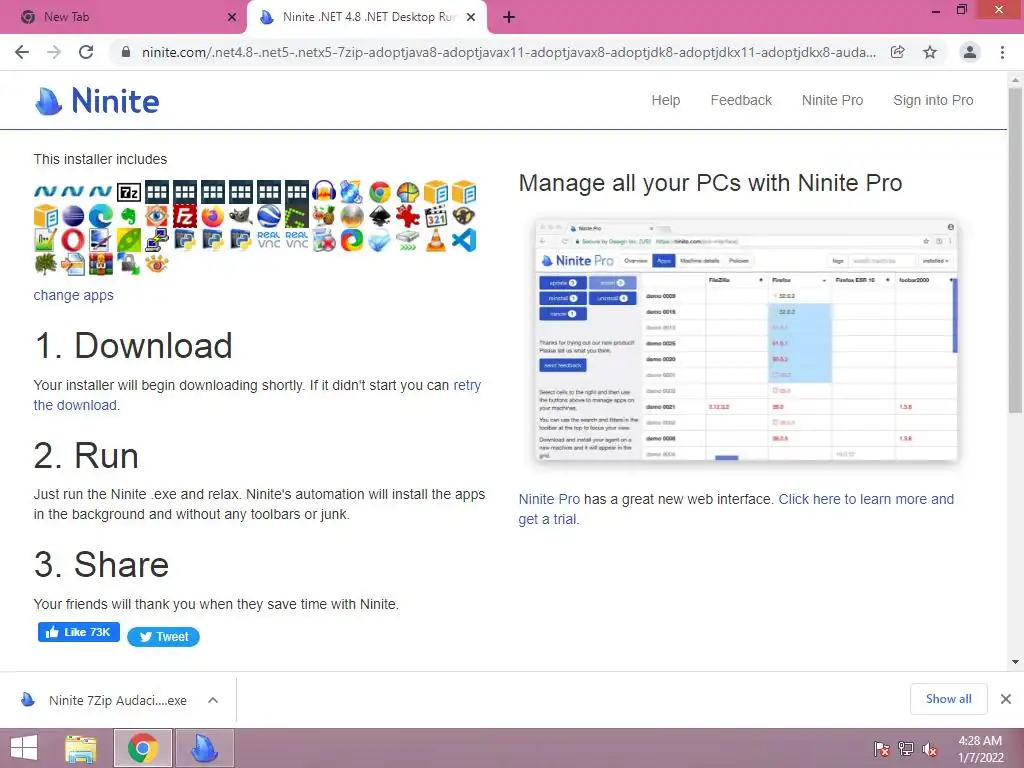The height and width of the screenshot is (768, 1024).
Task: Open Ninite Pro in the header navigation
Action: coord(832,100)
